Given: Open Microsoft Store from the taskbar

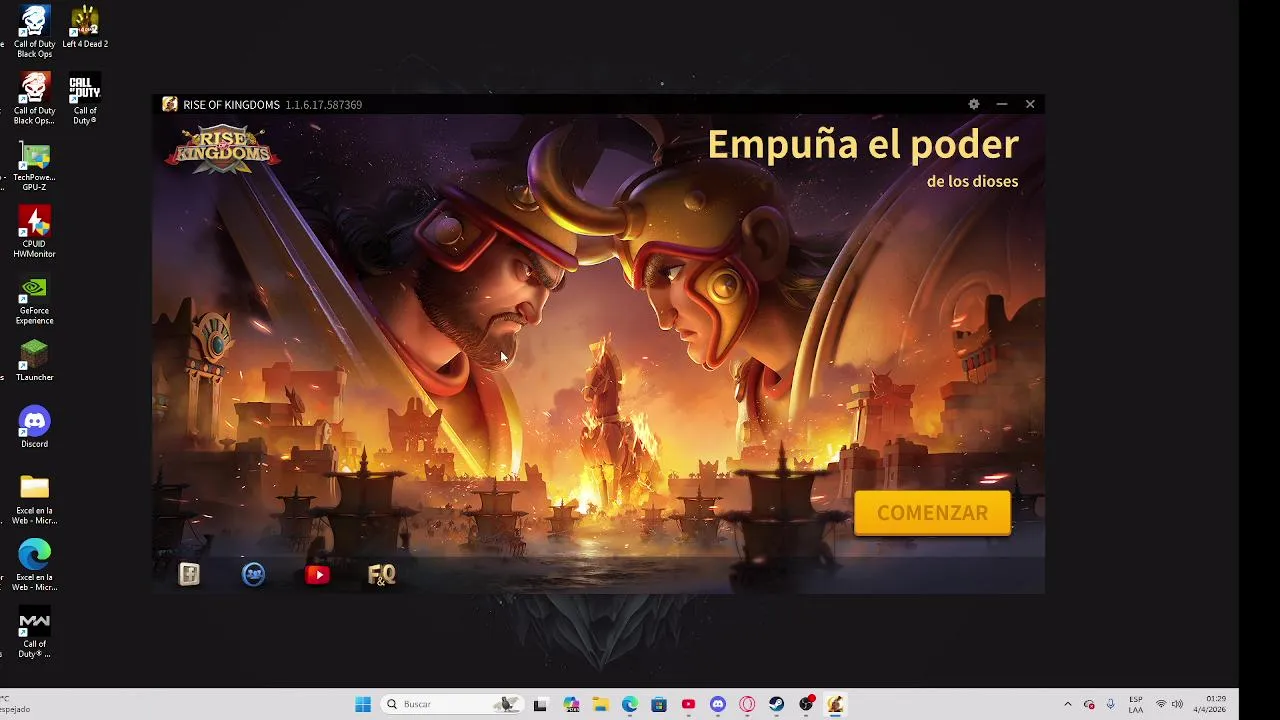Looking at the screenshot, I should tap(659, 704).
